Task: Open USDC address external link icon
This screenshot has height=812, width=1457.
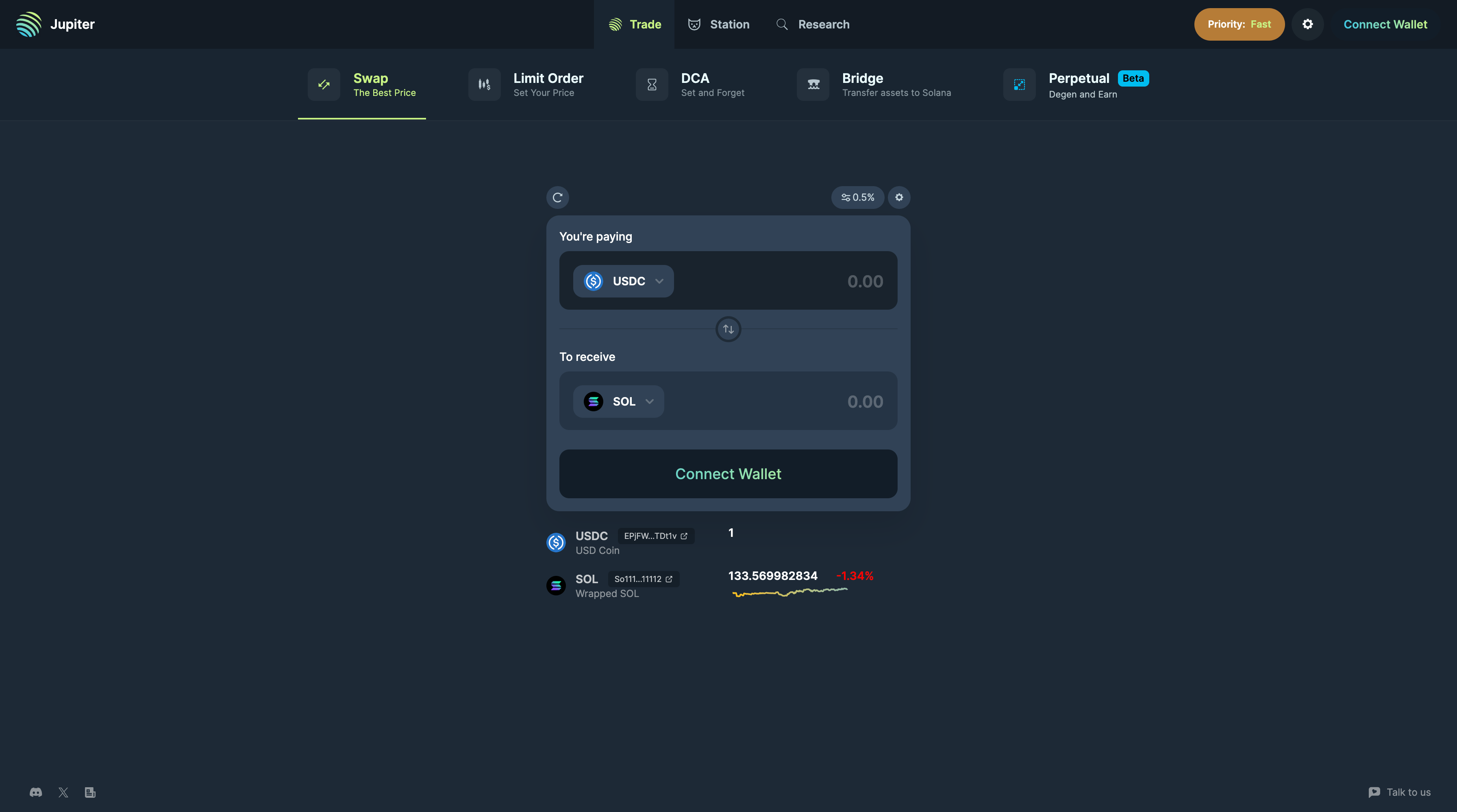Action: click(x=684, y=536)
